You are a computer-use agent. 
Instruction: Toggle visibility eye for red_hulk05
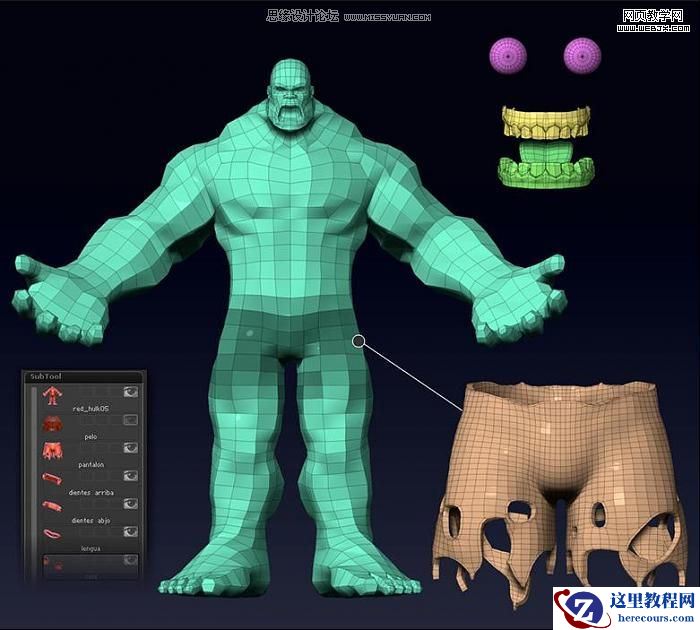pyautogui.click(x=130, y=392)
